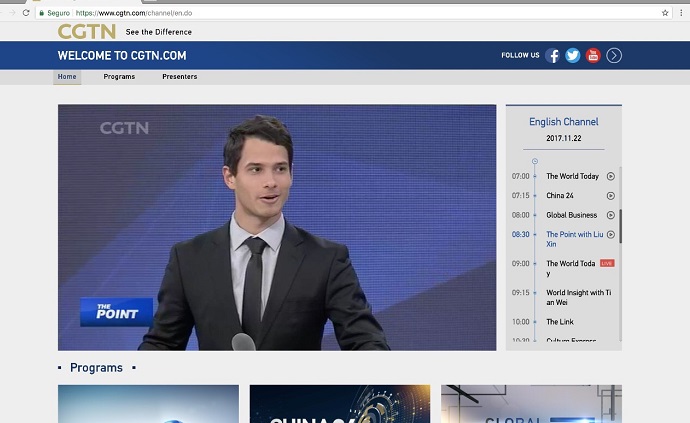Play China 24 schedule entry
The height and width of the screenshot is (423, 690).
(611, 195)
